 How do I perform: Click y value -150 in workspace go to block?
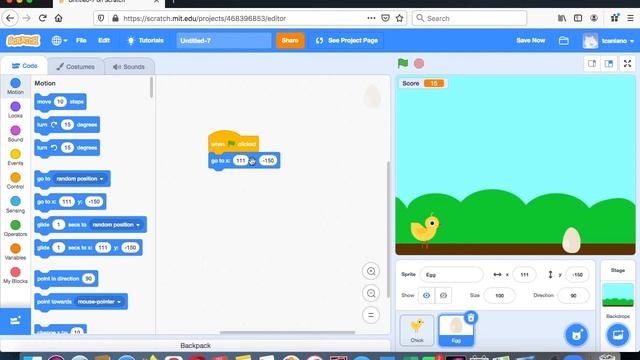click(268, 160)
